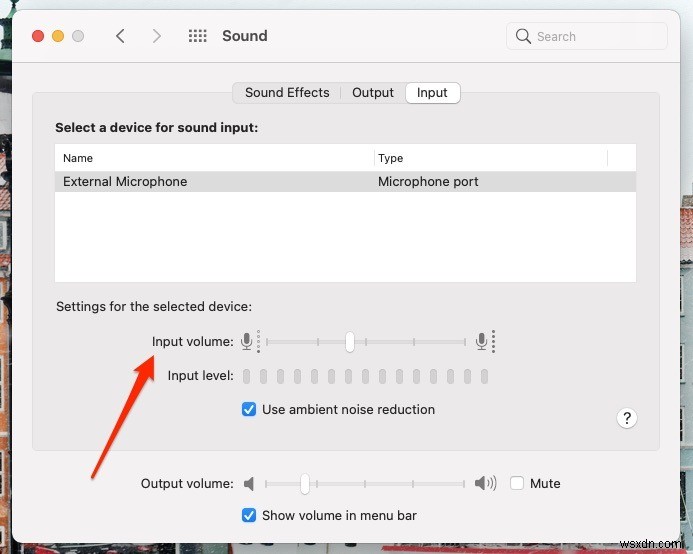The width and height of the screenshot is (693, 554).
Task: Disable Use ambient noise reduction checkbox
Action: click(249, 409)
